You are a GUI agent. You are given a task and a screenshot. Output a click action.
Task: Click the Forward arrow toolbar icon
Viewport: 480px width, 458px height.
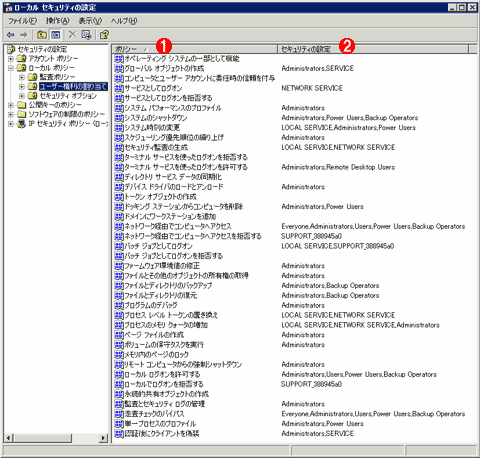[24, 35]
